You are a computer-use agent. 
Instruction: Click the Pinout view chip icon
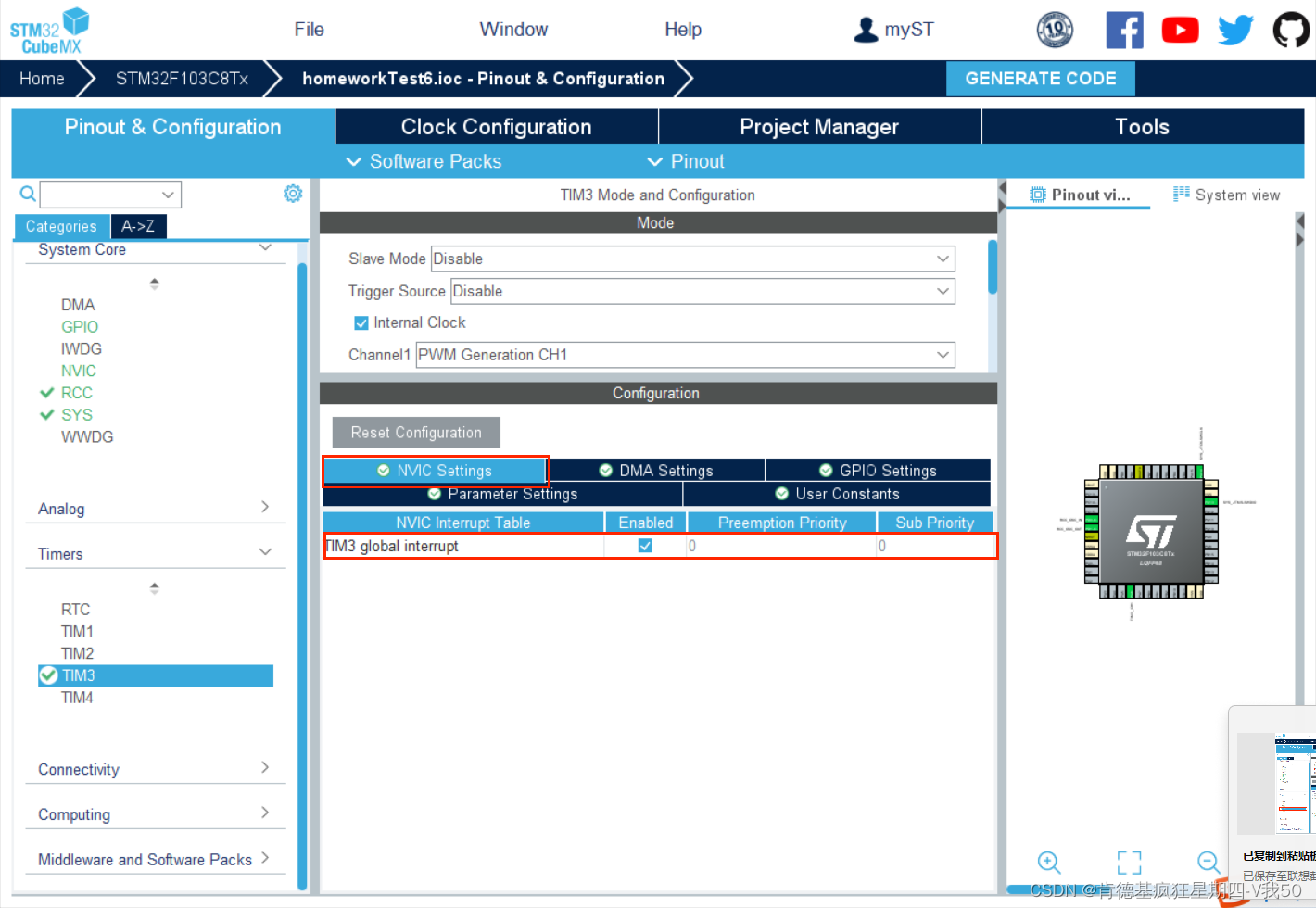pos(1038,195)
